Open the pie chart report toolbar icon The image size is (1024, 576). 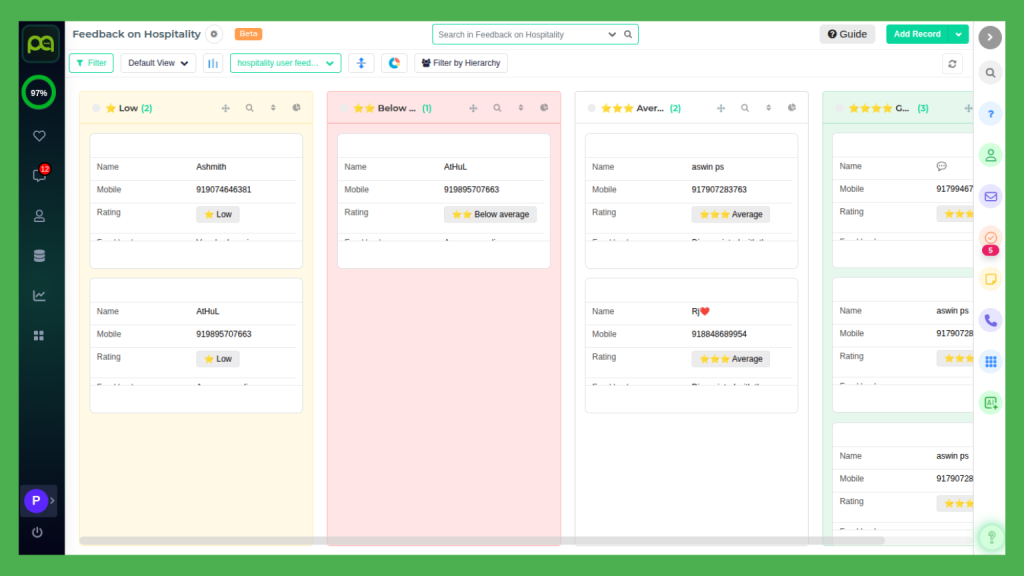click(394, 63)
